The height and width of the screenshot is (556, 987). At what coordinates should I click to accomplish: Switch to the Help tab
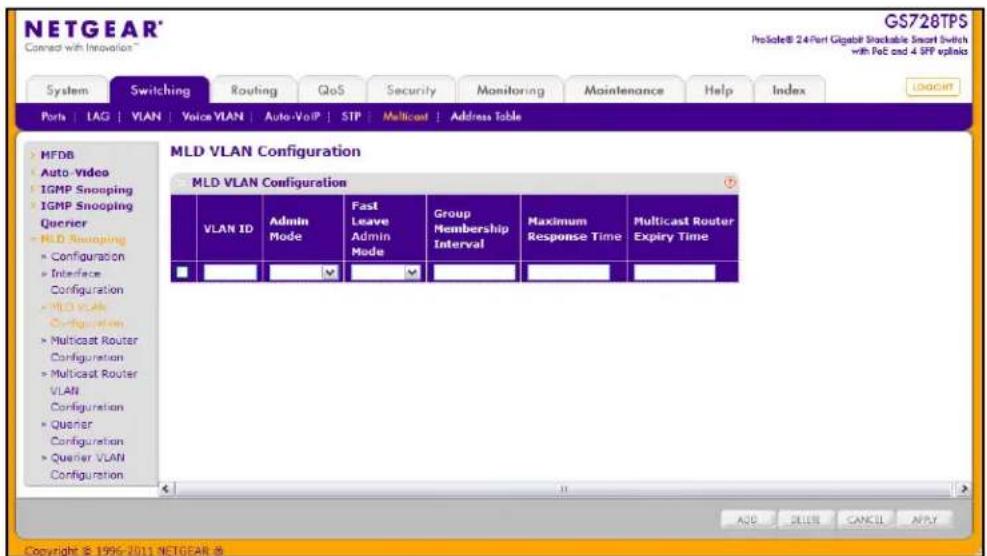718,90
